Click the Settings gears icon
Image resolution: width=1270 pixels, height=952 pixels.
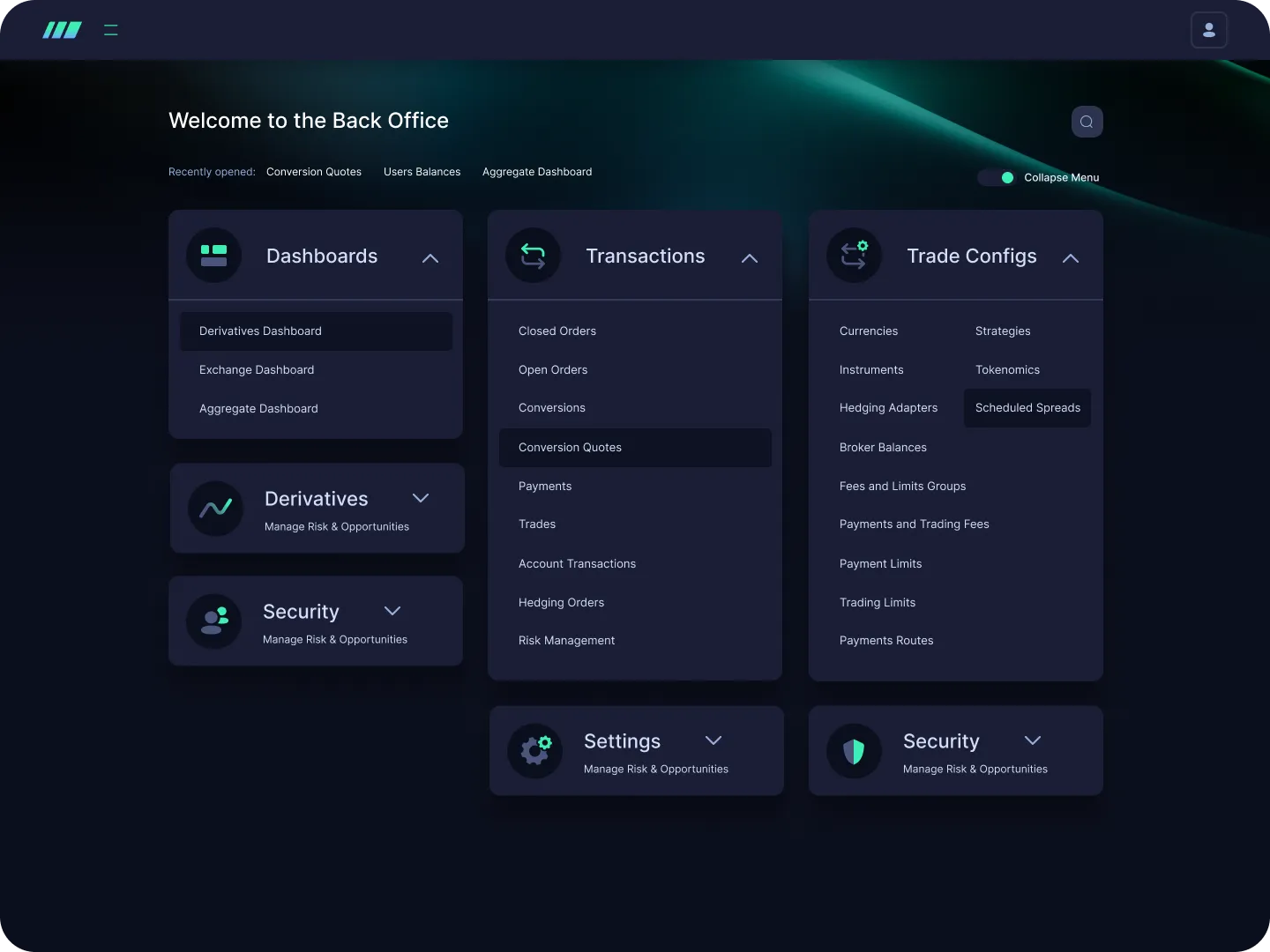tap(534, 751)
